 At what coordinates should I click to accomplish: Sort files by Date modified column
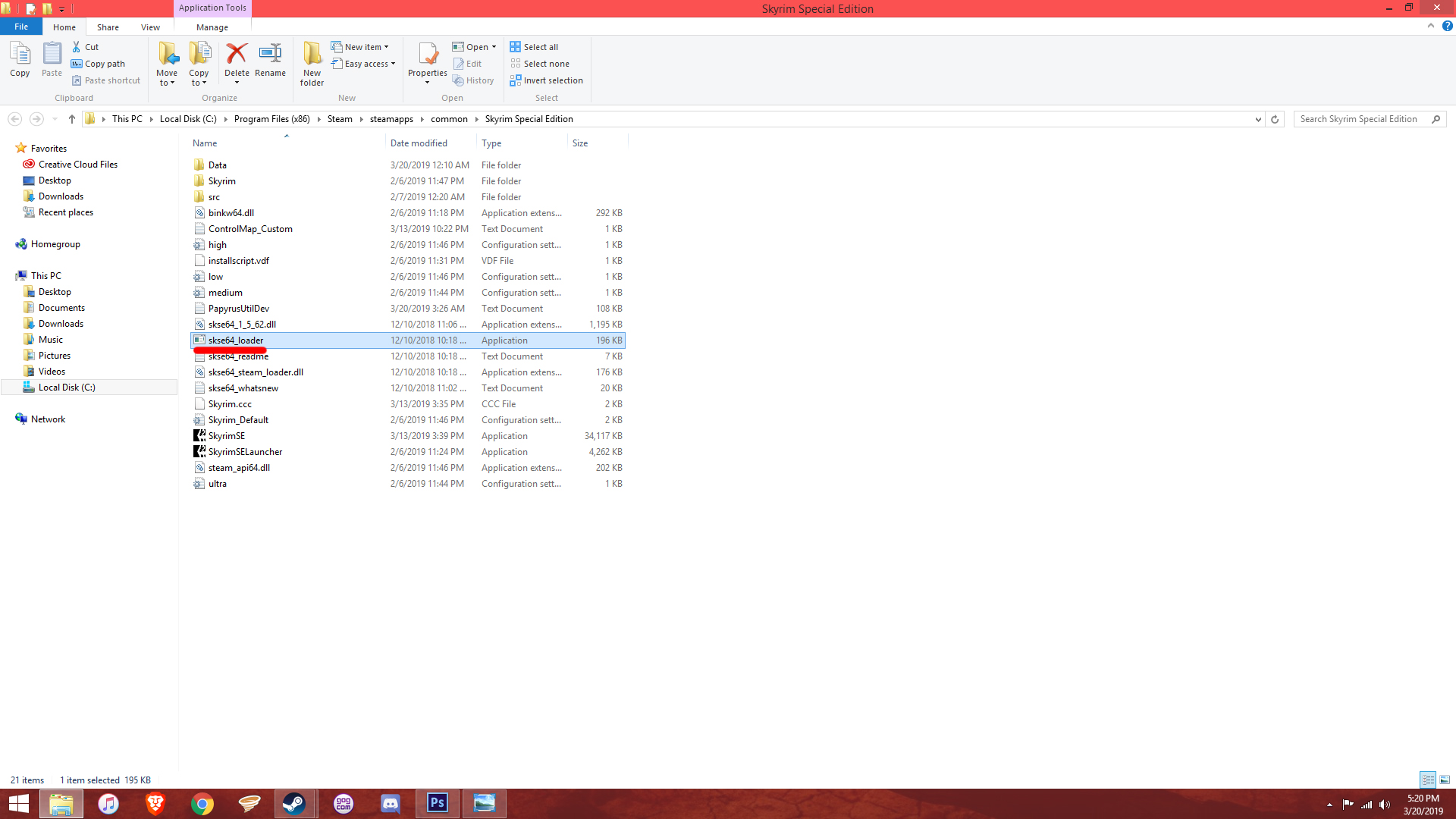pos(419,143)
